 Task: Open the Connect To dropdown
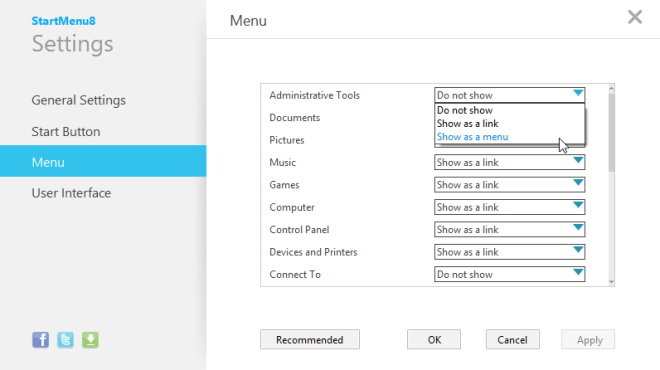tap(509, 274)
